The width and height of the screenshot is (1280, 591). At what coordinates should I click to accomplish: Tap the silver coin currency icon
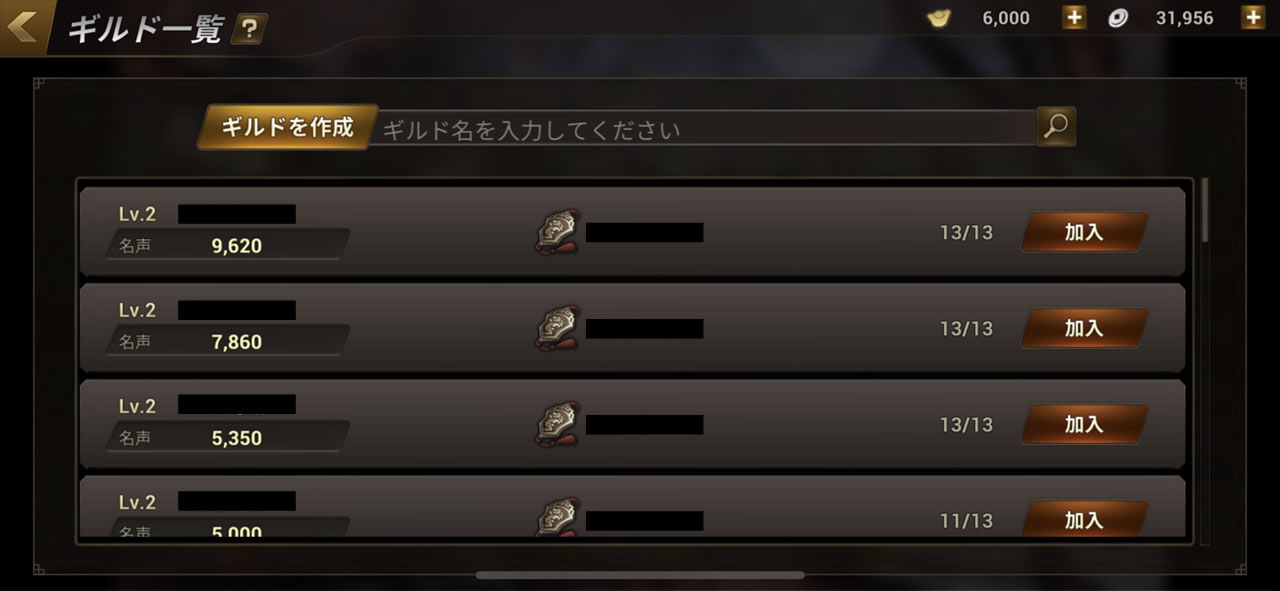coord(1118,18)
